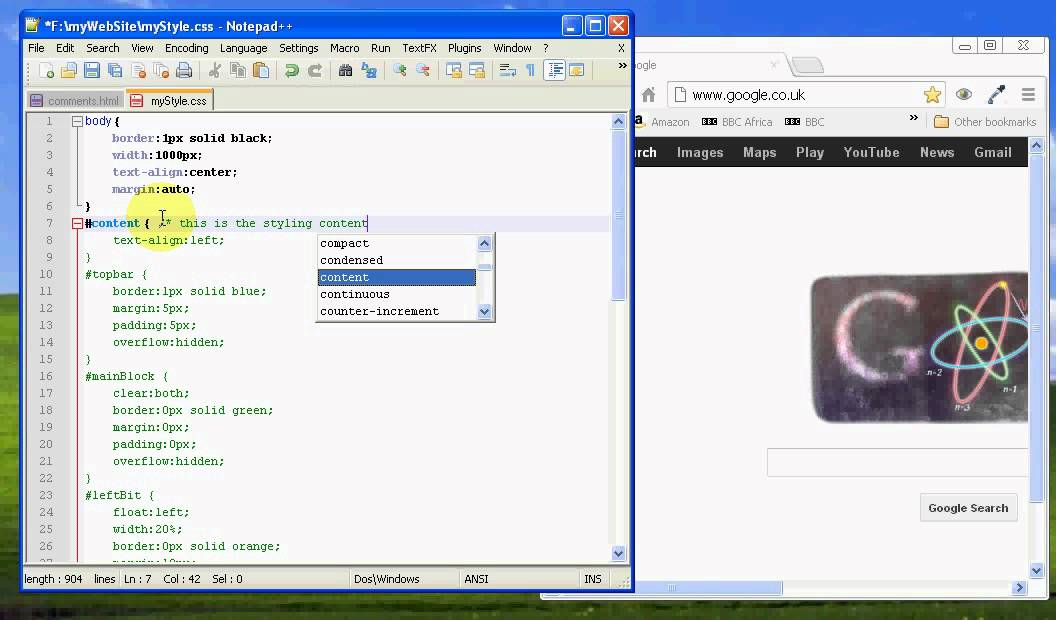Open the Window menu
1056x620 pixels.
512,48
